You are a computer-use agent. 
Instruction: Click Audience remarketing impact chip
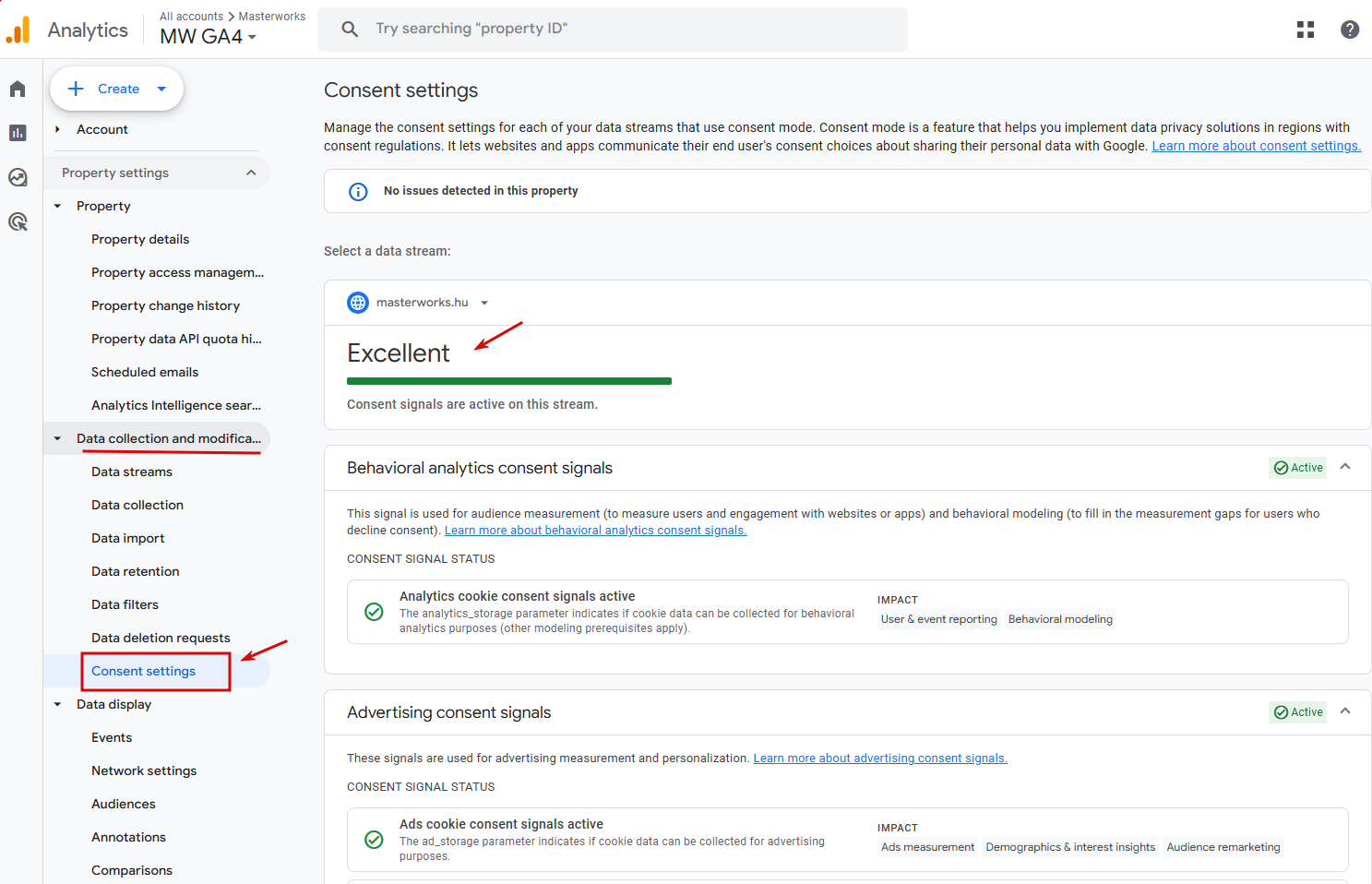click(1223, 847)
